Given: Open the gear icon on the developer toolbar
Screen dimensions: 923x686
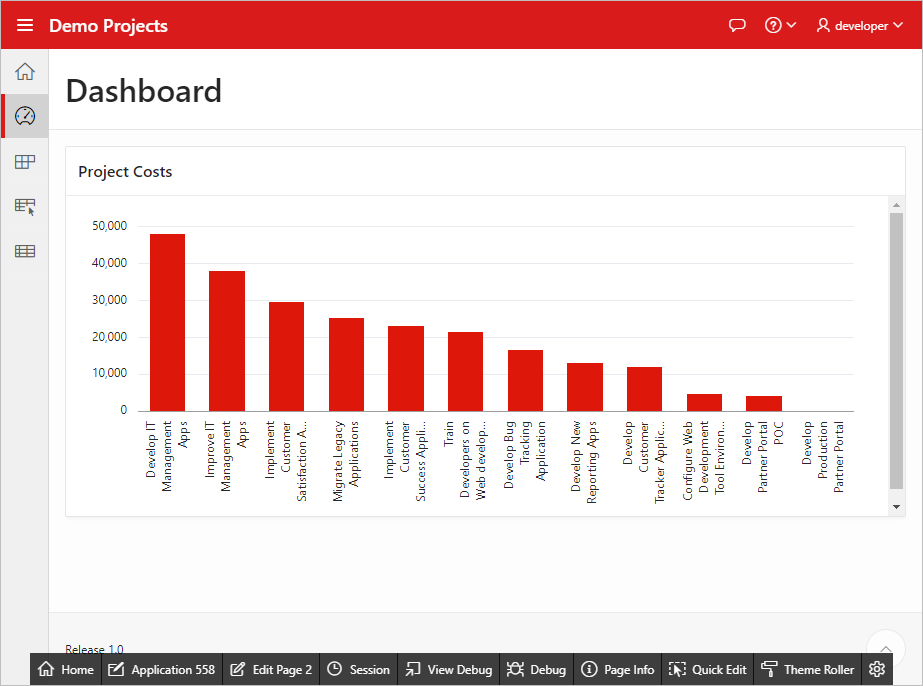Looking at the screenshot, I should click(x=877, y=670).
